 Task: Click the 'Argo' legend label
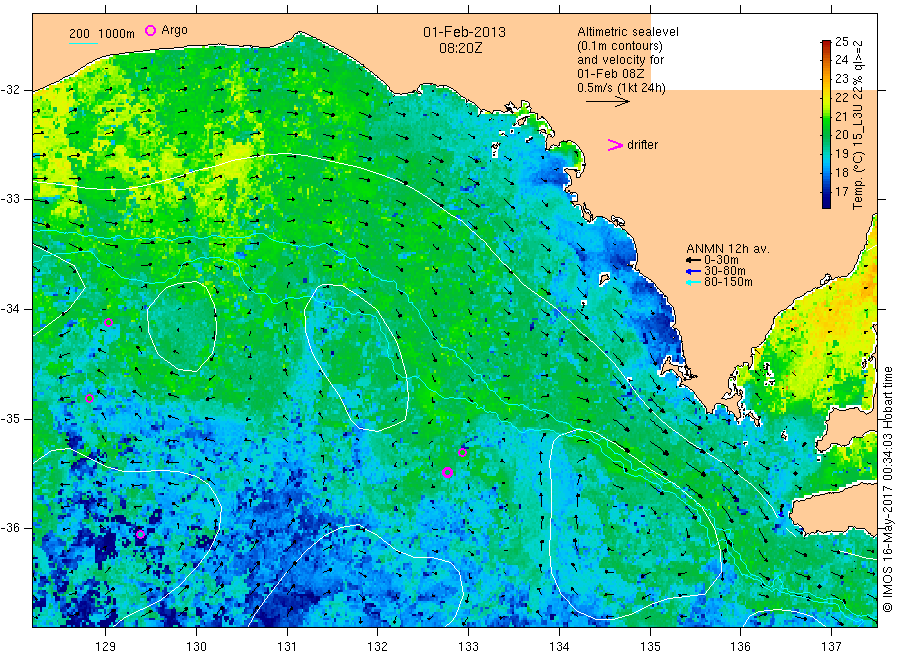(174, 30)
